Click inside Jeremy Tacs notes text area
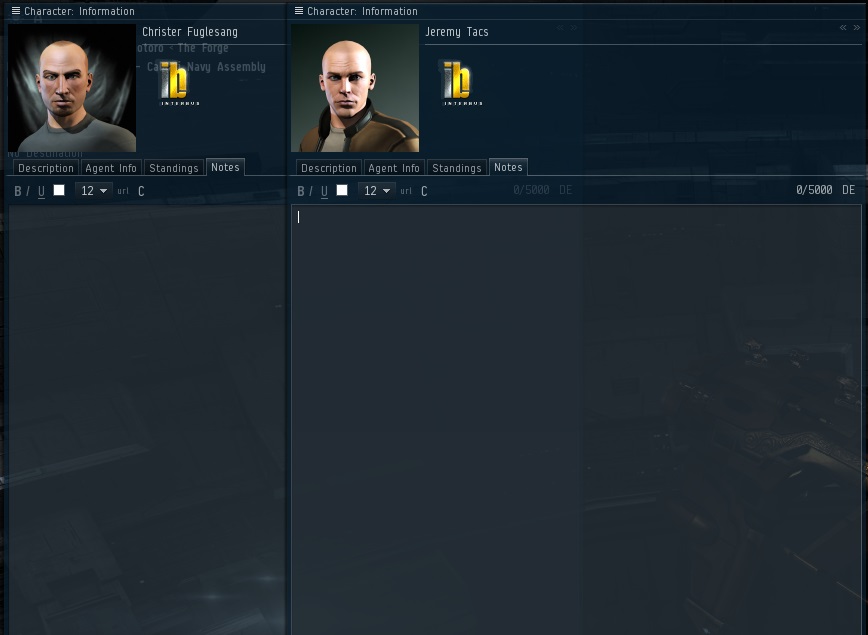868x635 pixels. pyautogui.click(x=576, y=420)
